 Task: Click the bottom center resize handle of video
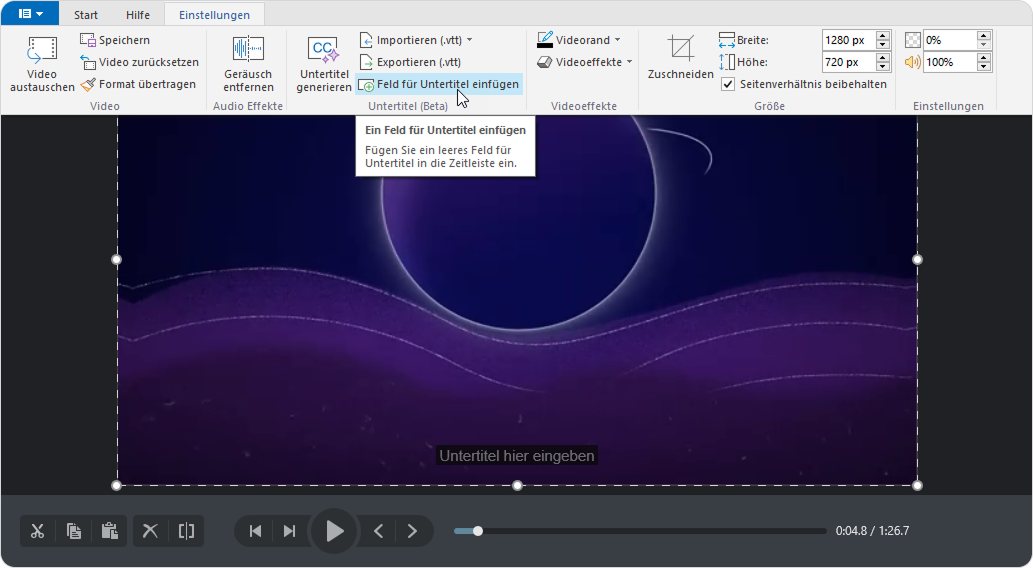pos(517,486)
